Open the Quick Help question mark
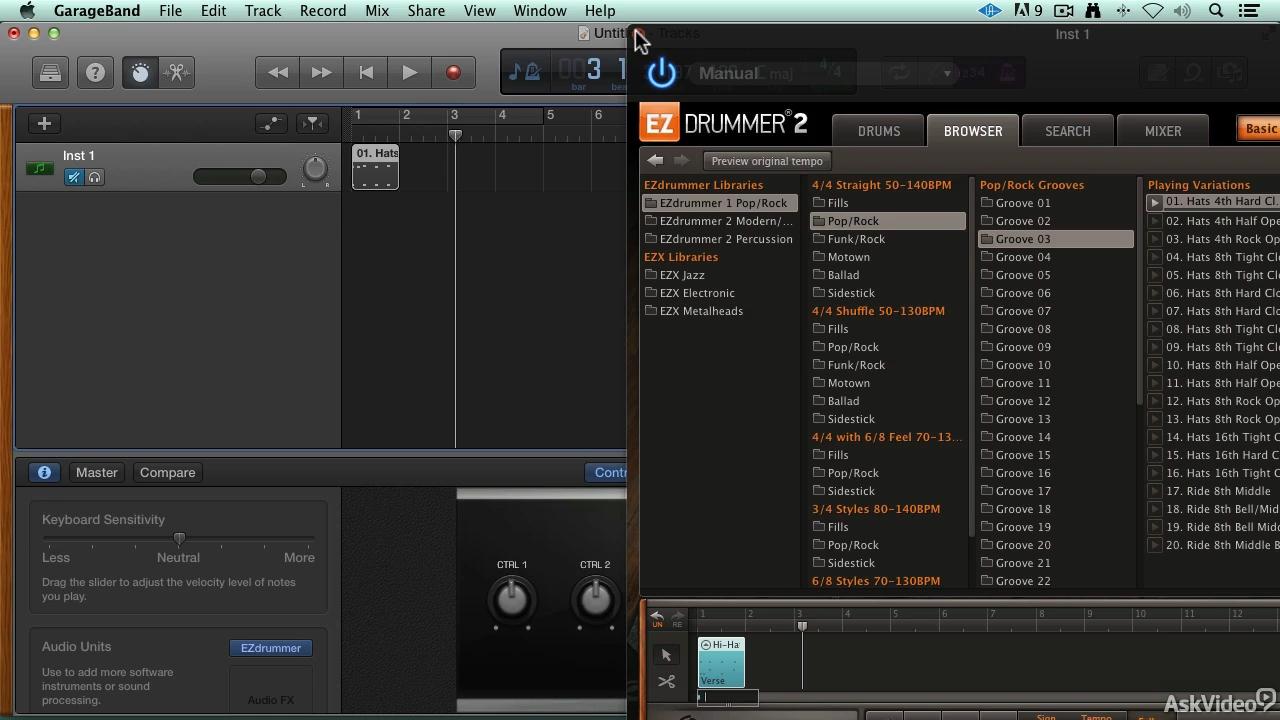Screen dimensions: 1280x720 (x=95, y=73)
